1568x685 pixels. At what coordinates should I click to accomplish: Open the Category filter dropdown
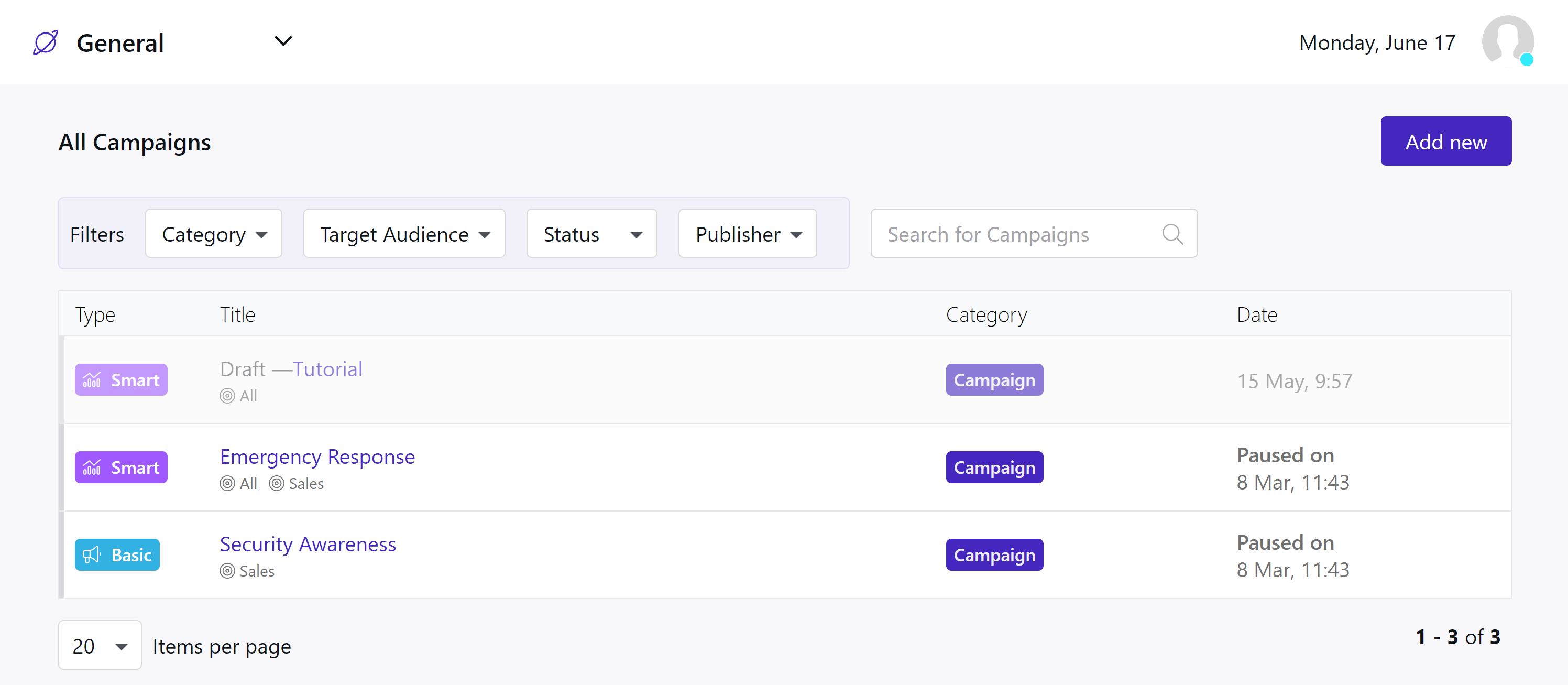214,234
